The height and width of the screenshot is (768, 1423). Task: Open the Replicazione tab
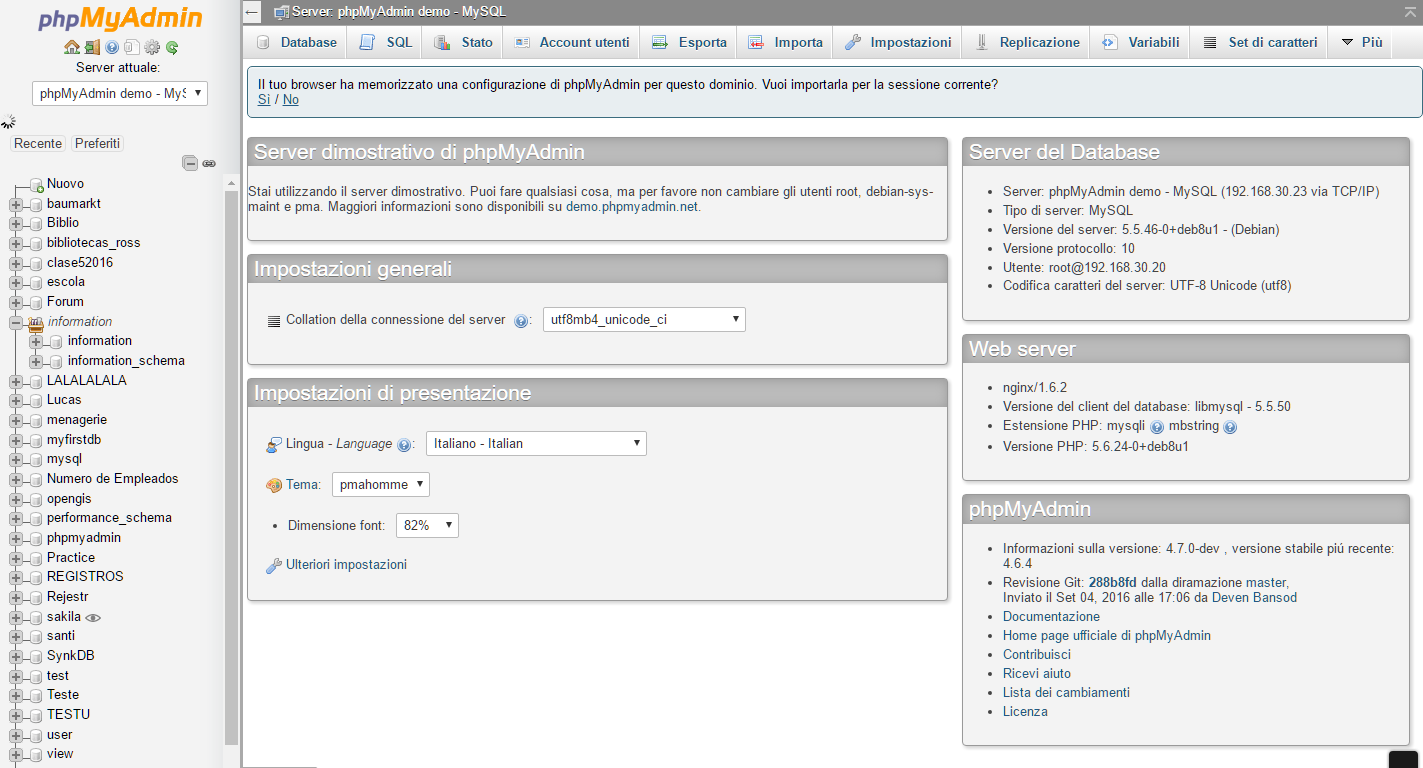click(1026, 42)
